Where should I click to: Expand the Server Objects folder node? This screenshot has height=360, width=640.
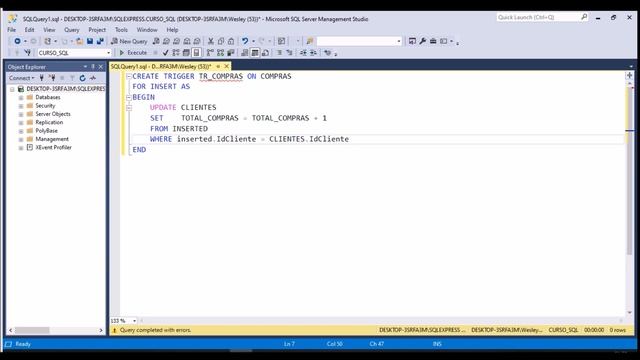click(x=21, y=114)
